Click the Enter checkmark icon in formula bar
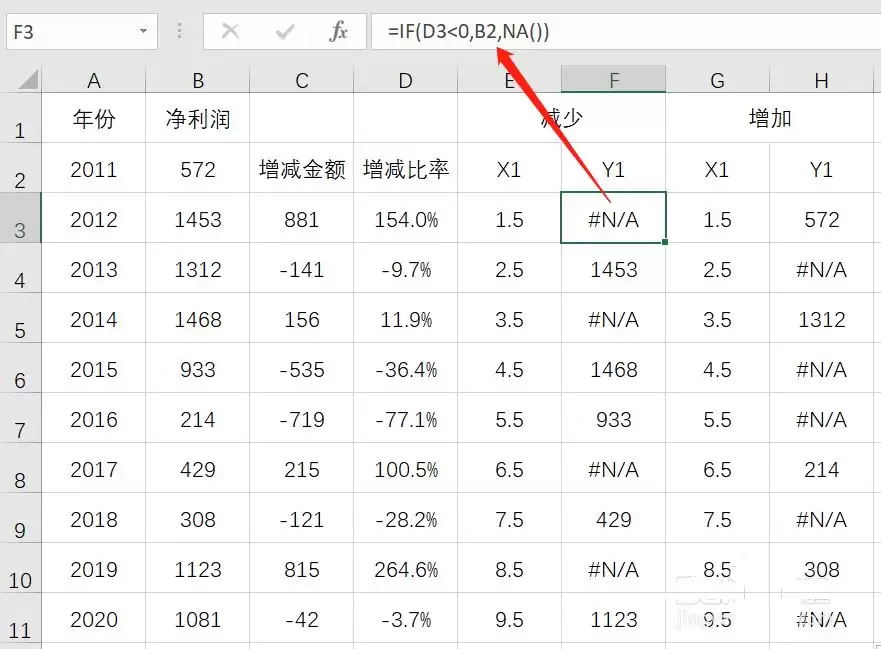 coord(285,31)
